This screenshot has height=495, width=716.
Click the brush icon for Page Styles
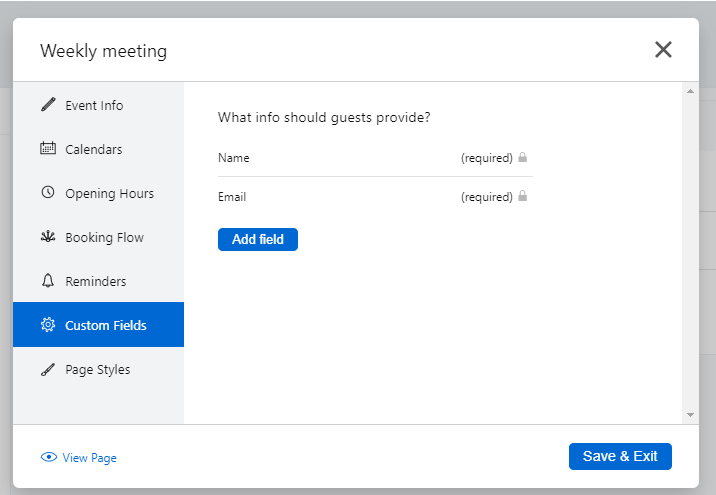(48, 369)
